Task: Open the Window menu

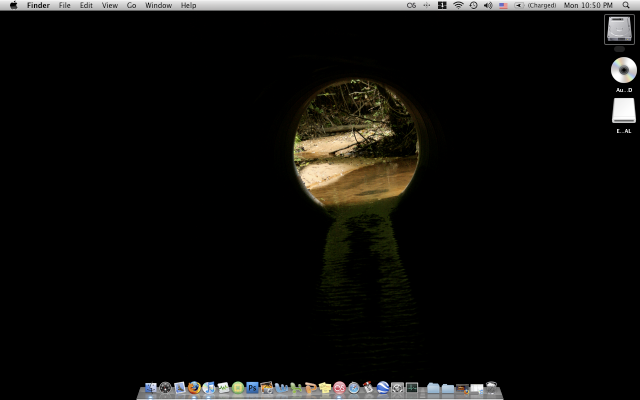Action: [158, 5]
